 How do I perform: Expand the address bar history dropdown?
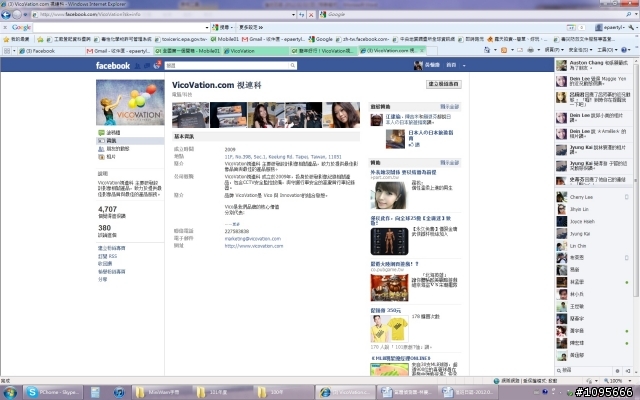[293, 15]
